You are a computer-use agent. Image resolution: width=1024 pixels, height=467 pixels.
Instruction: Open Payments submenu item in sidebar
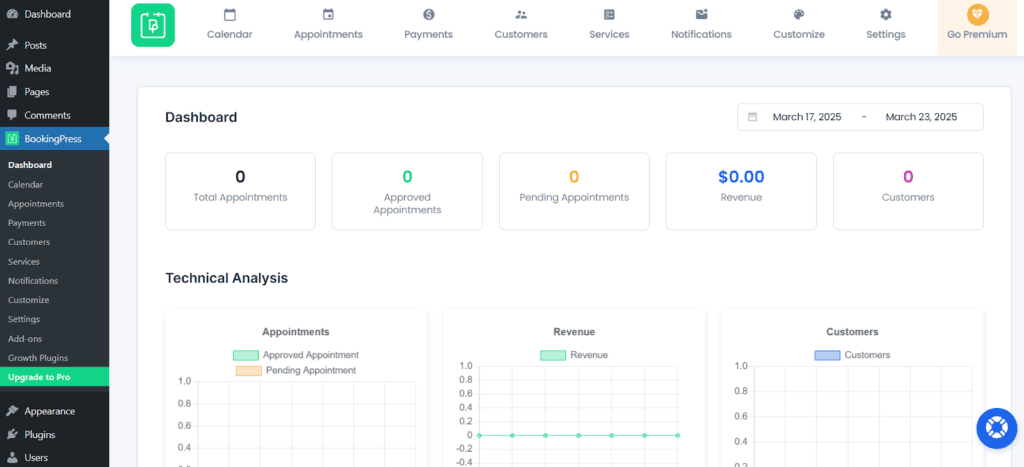27,223
